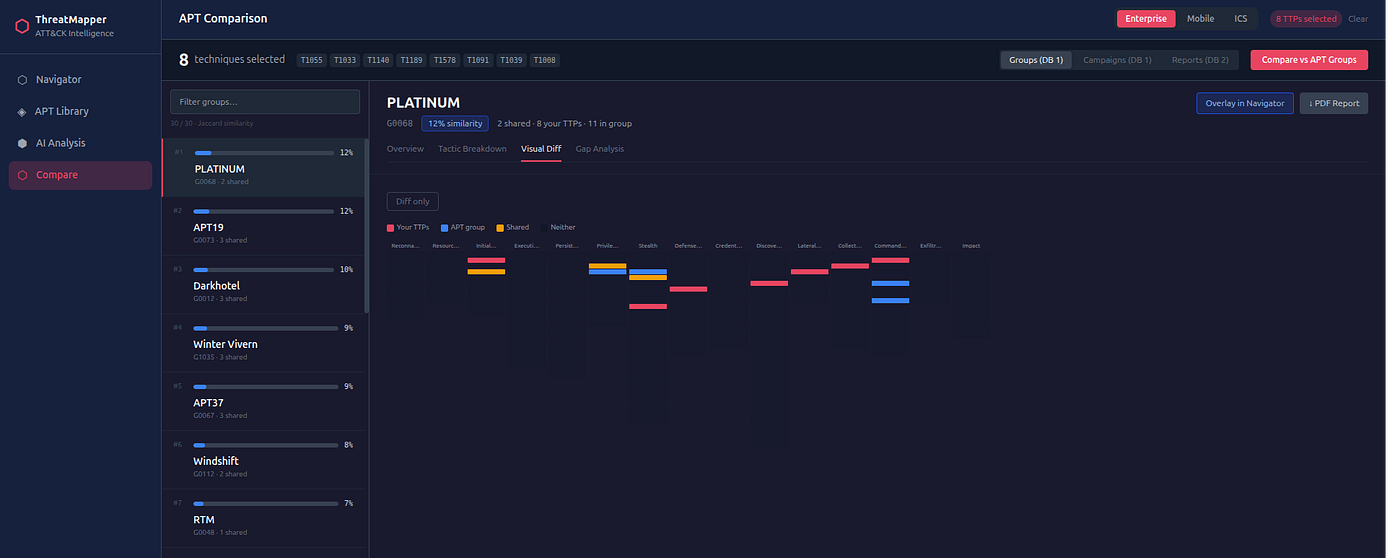Click the Navigator sidebar icon

[x=22, y=80]
